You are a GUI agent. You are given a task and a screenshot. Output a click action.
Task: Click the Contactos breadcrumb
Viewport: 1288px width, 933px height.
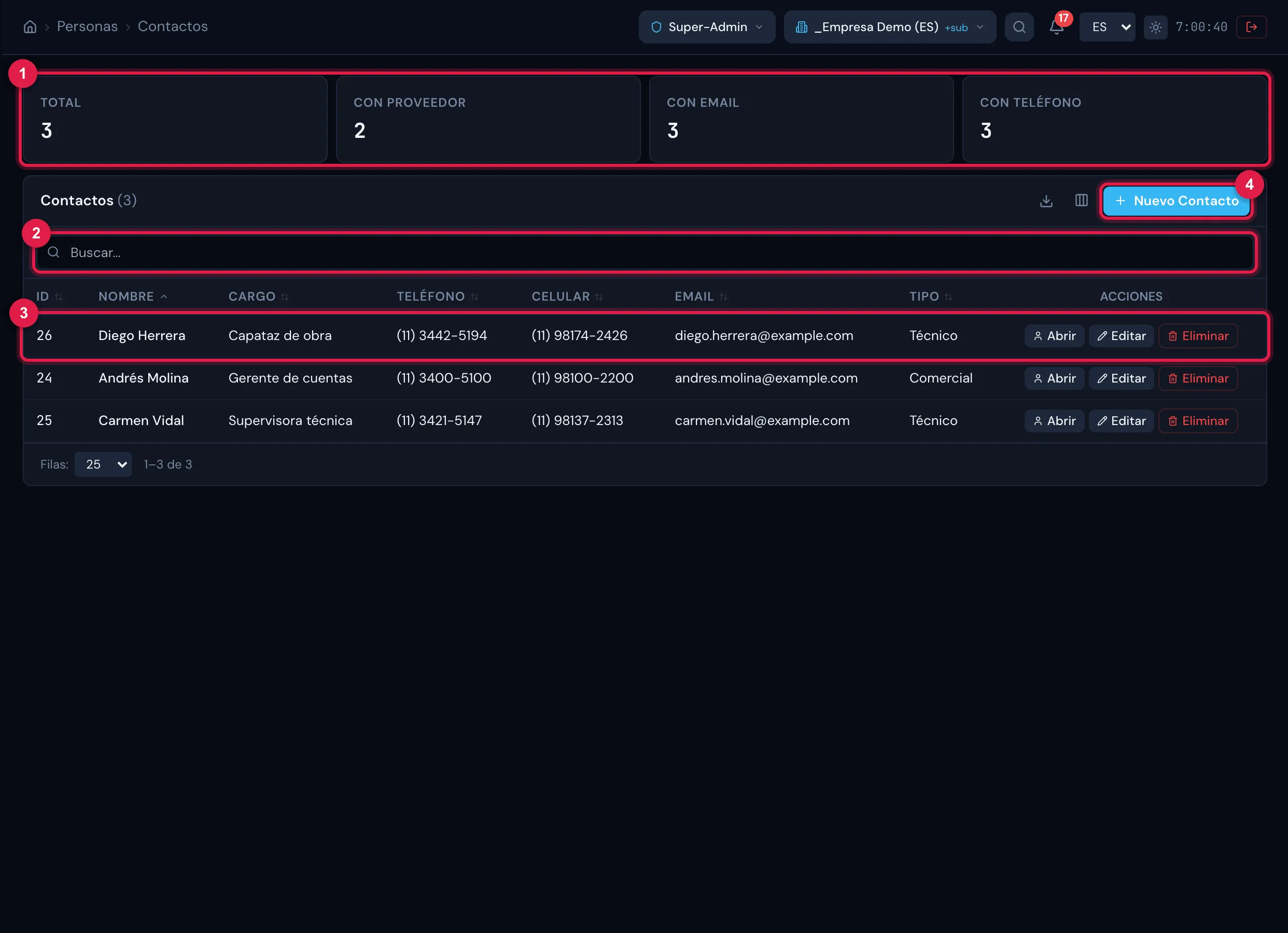click(173, 26)
